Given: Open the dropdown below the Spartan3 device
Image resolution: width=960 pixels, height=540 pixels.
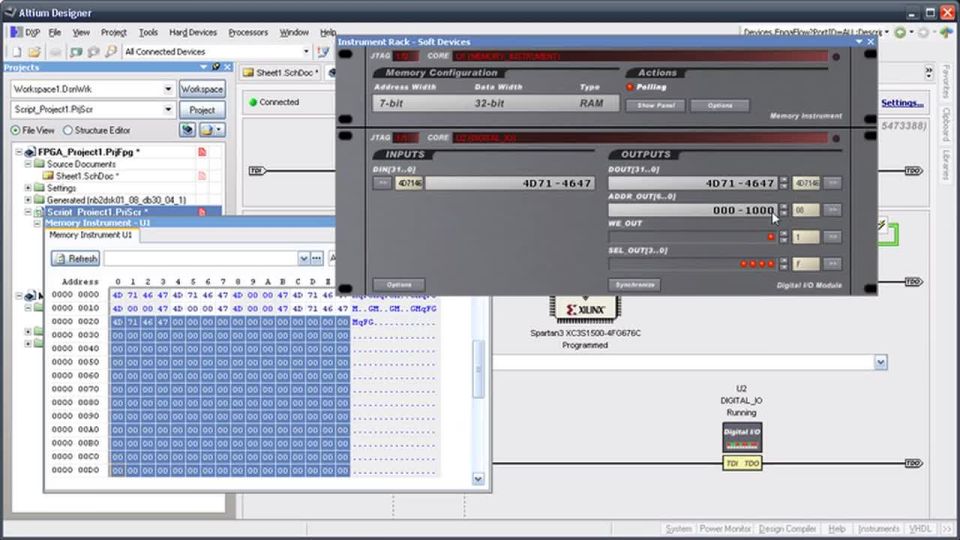Looking at the screenshot, I should 880,362.
